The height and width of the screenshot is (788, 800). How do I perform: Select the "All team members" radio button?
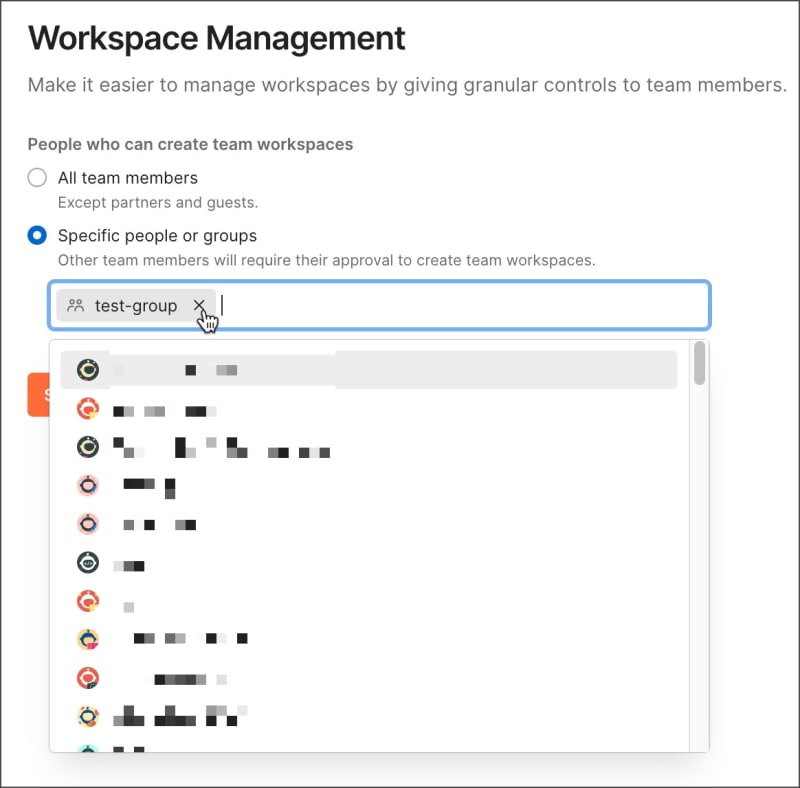coord(37,177)
